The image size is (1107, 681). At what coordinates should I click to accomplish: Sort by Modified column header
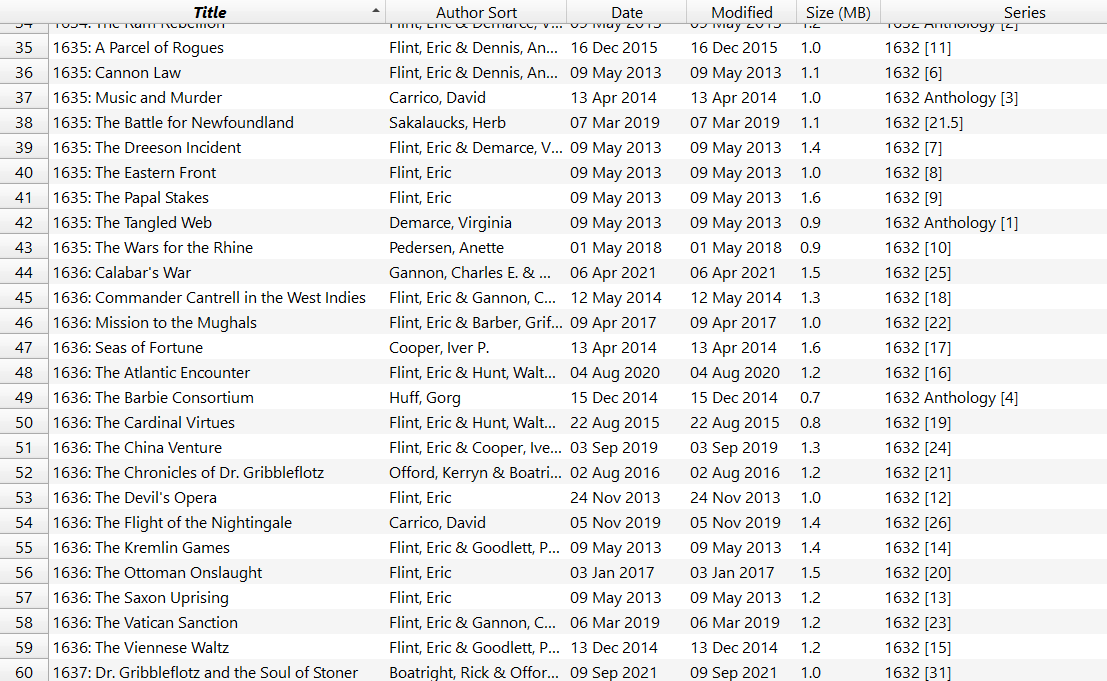(741, 12)
